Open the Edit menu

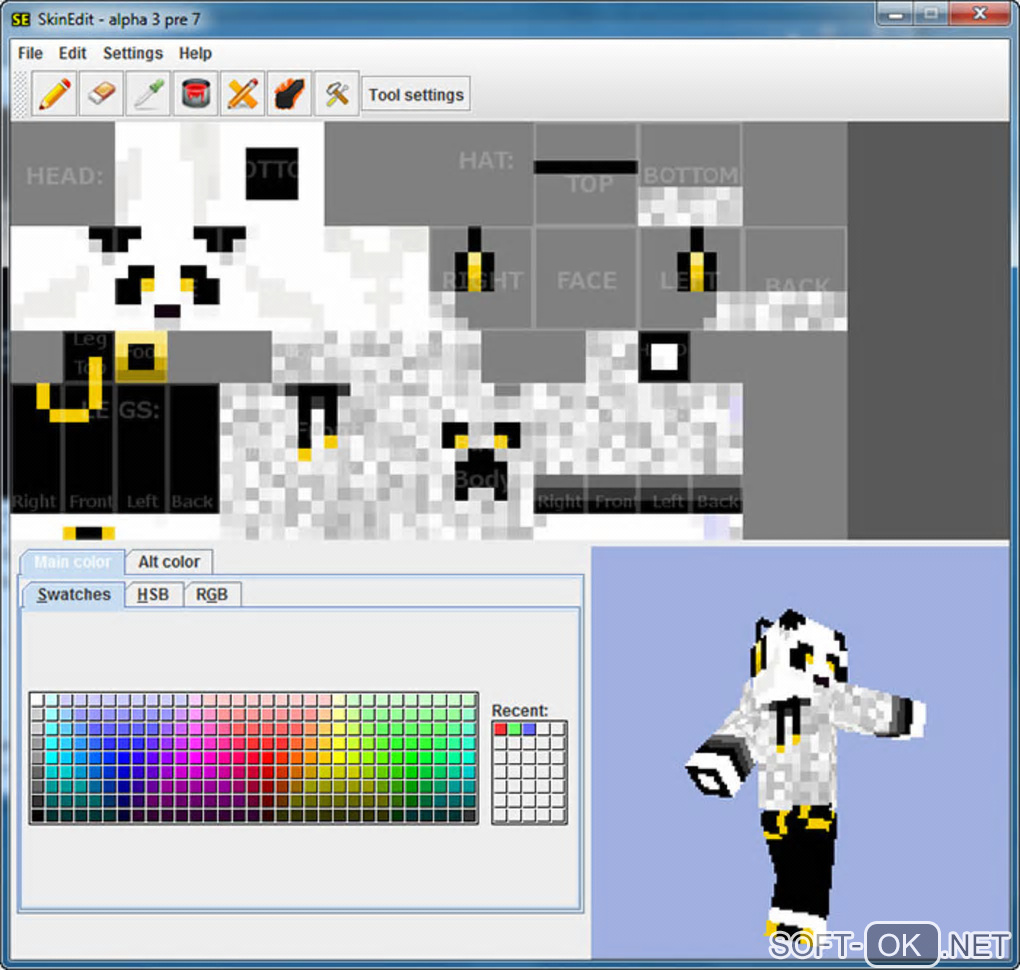tap(72, 53)
